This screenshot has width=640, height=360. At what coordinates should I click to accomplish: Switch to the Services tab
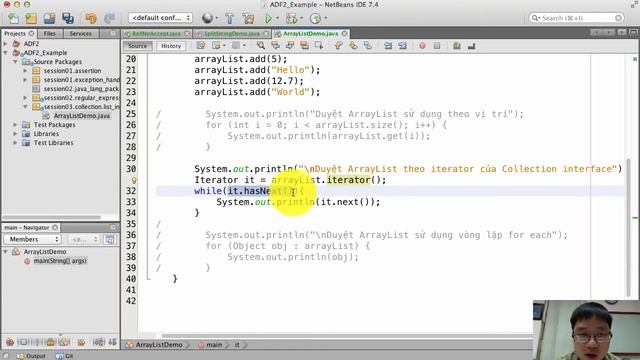point(80,33)
